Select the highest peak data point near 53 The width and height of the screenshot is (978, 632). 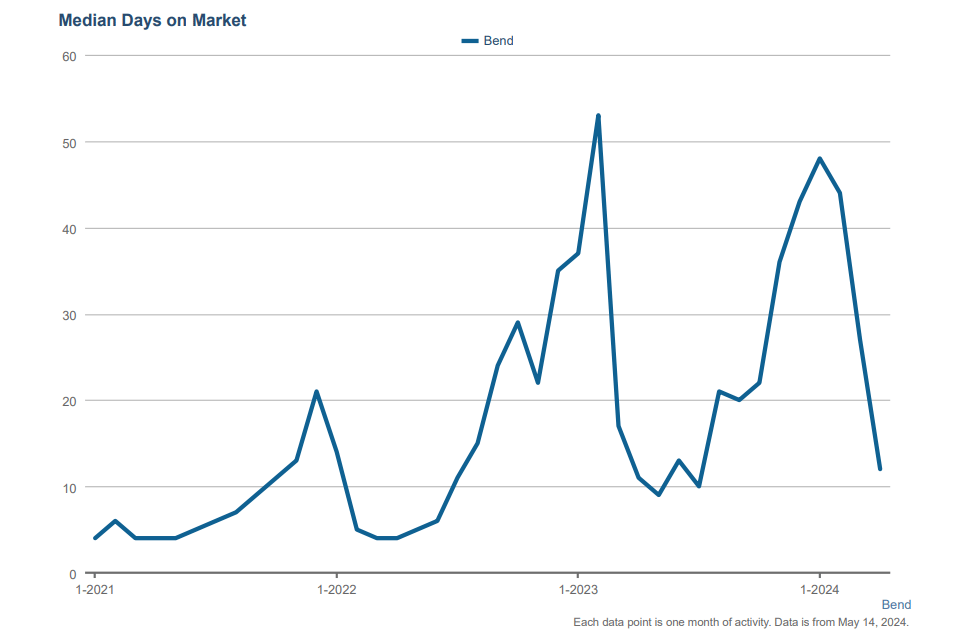tap(598, 116)
